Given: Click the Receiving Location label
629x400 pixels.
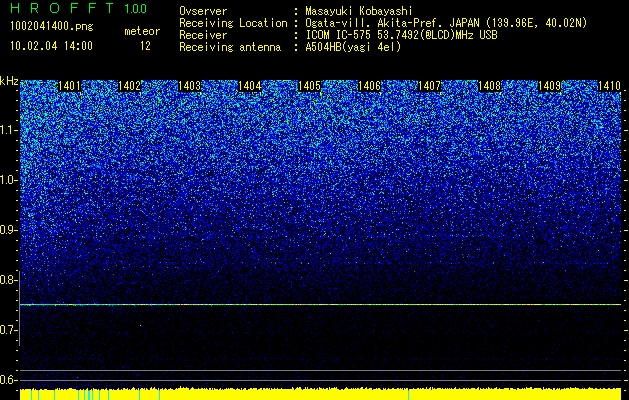Looking at the screenshot, I should [233, 23].
